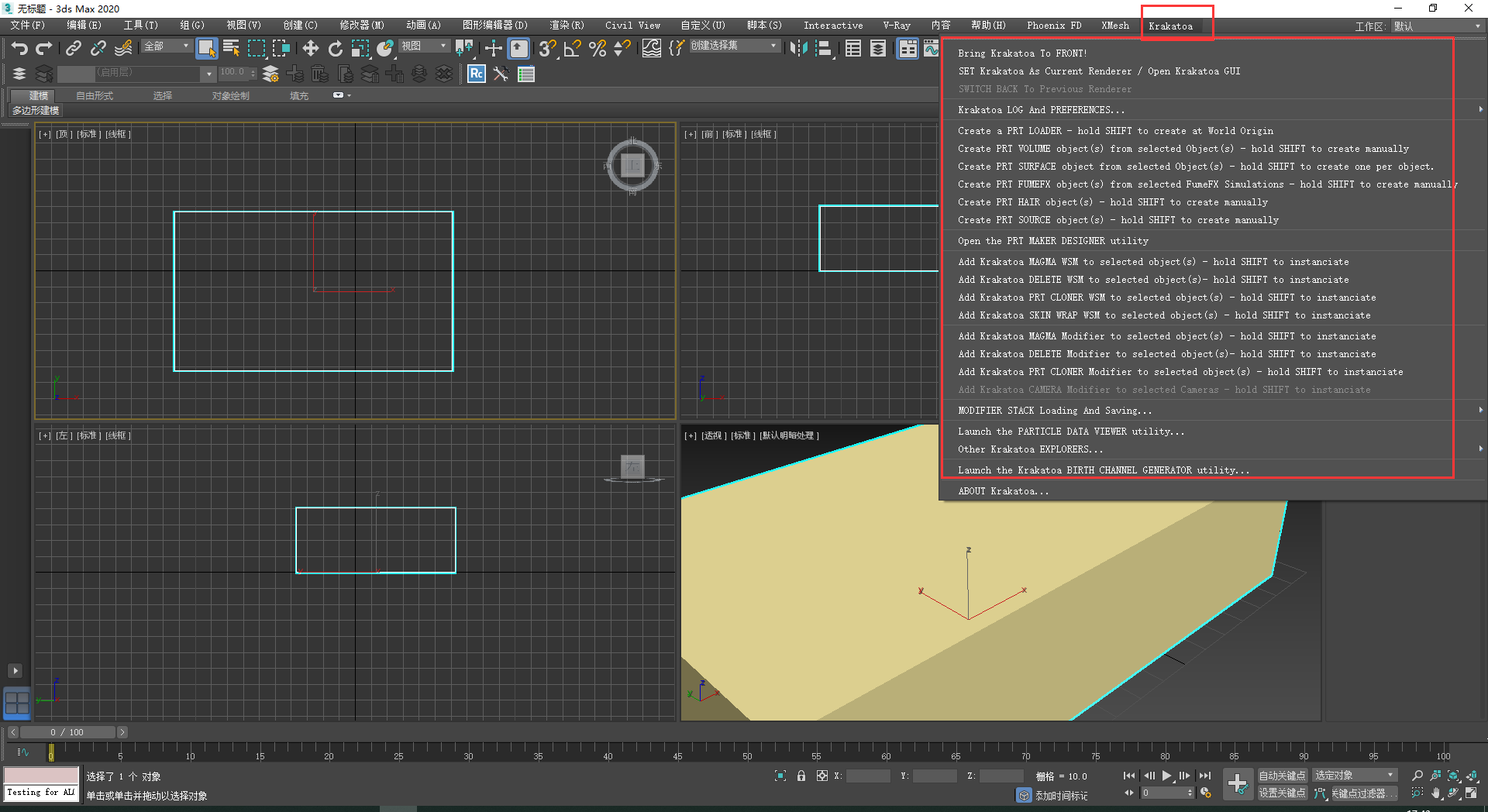
Task: Click the Align tool icon
Action: [824, 48]
